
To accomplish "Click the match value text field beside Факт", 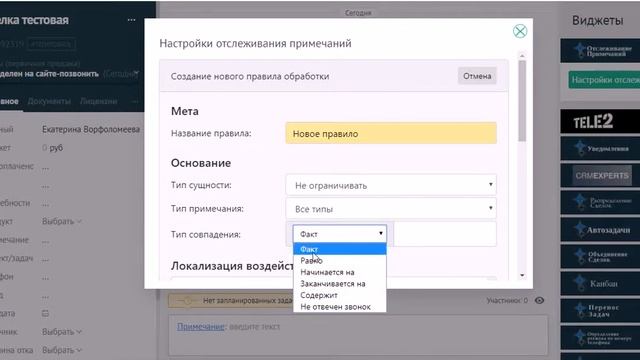I will tap(445, 234).
